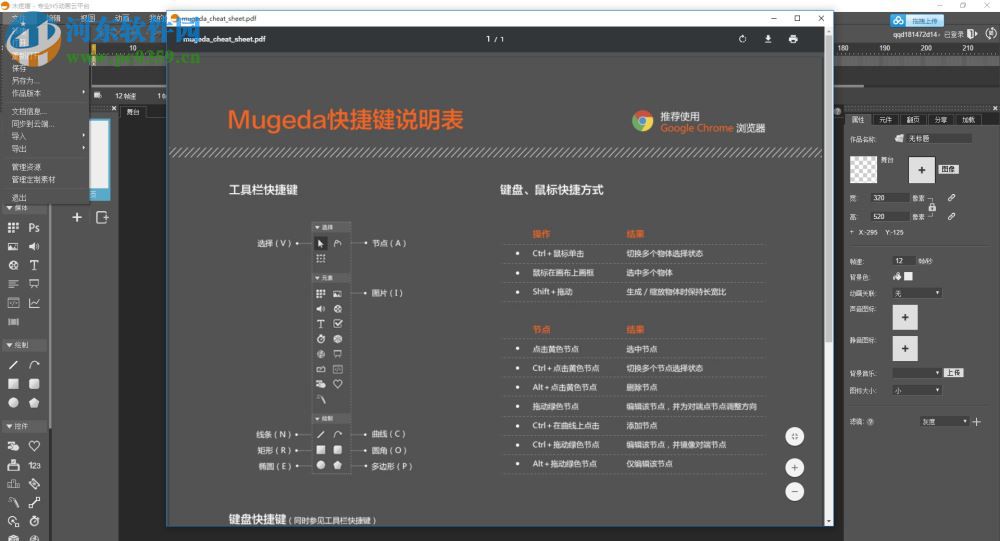This screenshot has width=1000, height=541.
Task: Select the chart tool in media panel
Action: click(x=34, y=303)
